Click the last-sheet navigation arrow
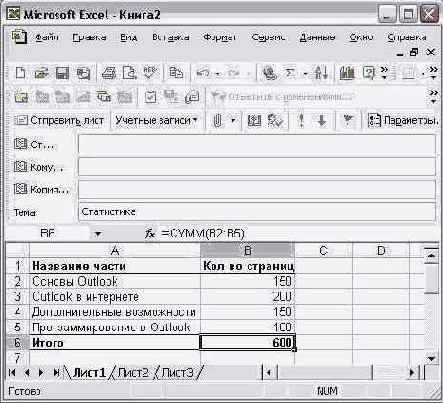 pos(56,373)
